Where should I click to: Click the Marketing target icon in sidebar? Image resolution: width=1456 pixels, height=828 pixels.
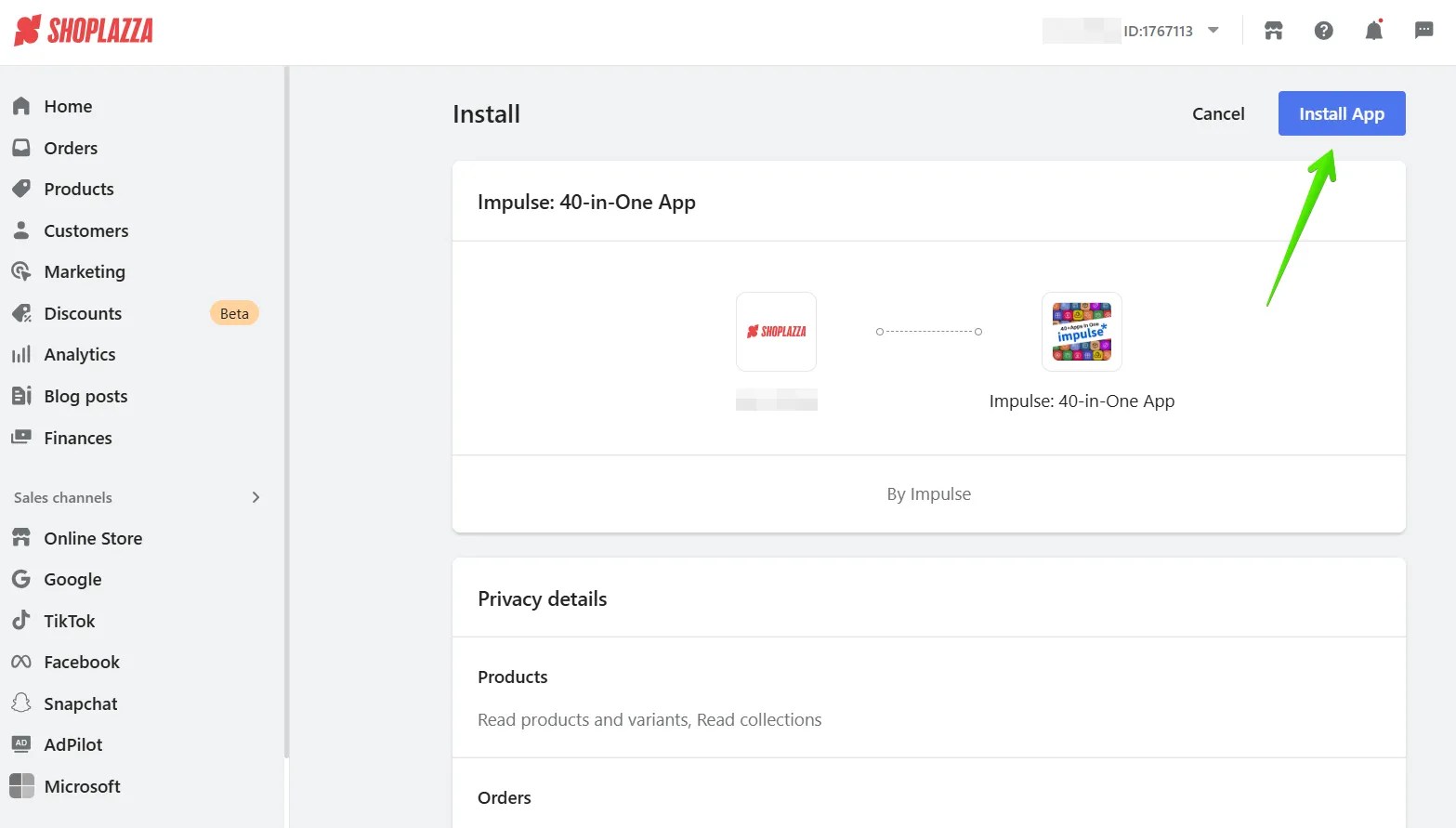click(21, 271)
